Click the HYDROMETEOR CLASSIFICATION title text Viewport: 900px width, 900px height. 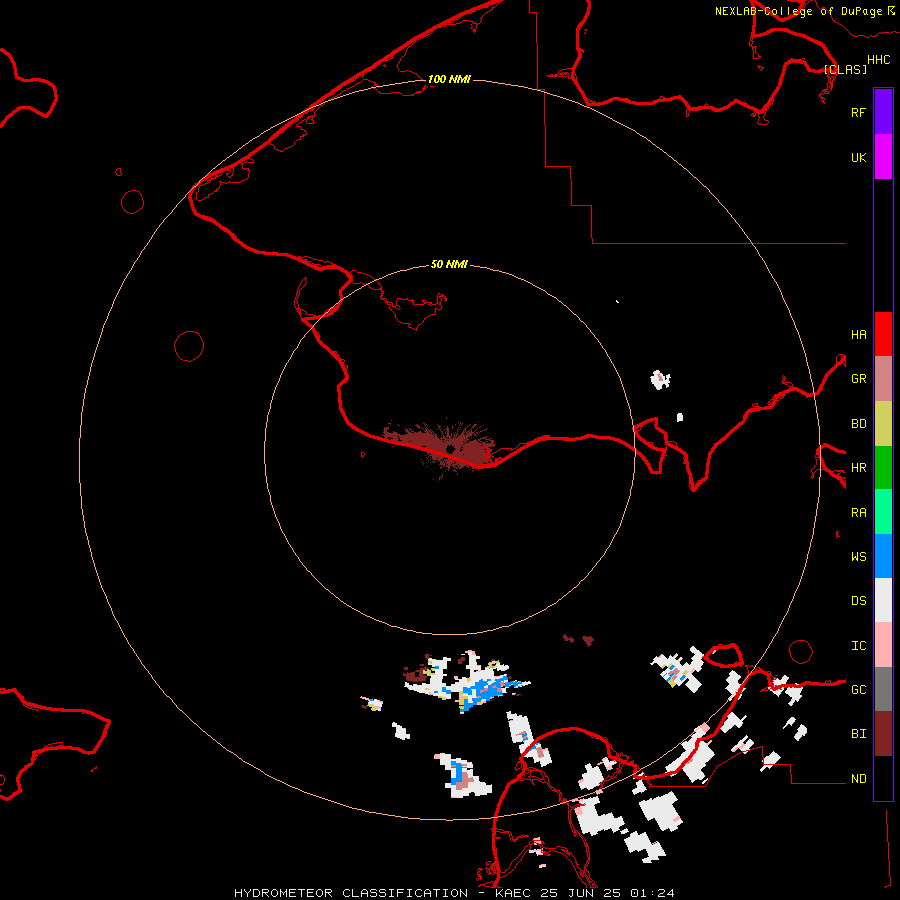pos(351,893)
